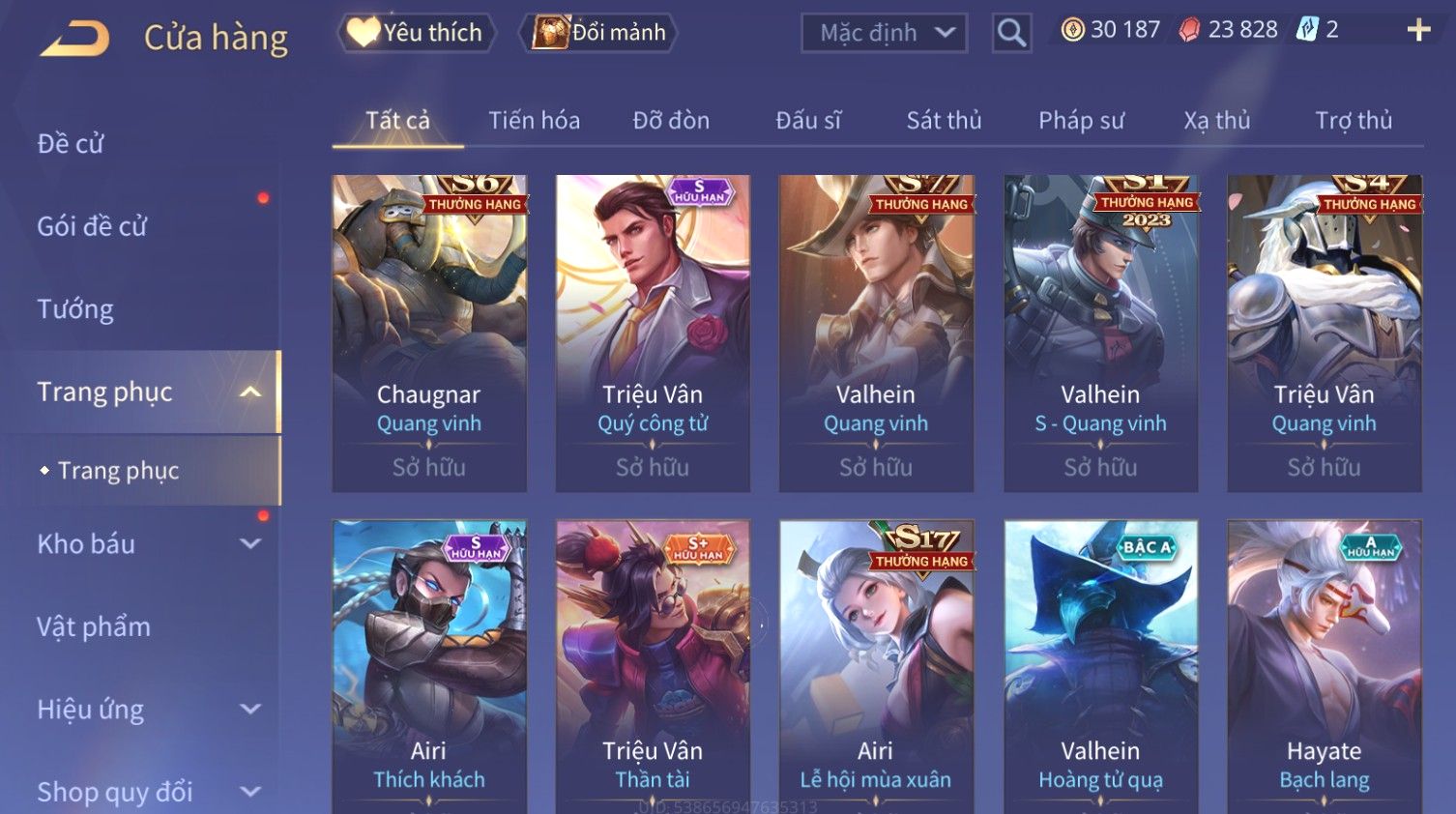Select Hayate Bạch lang skin card
The width and height of the screenshot is (1456, 814).
1325,667
